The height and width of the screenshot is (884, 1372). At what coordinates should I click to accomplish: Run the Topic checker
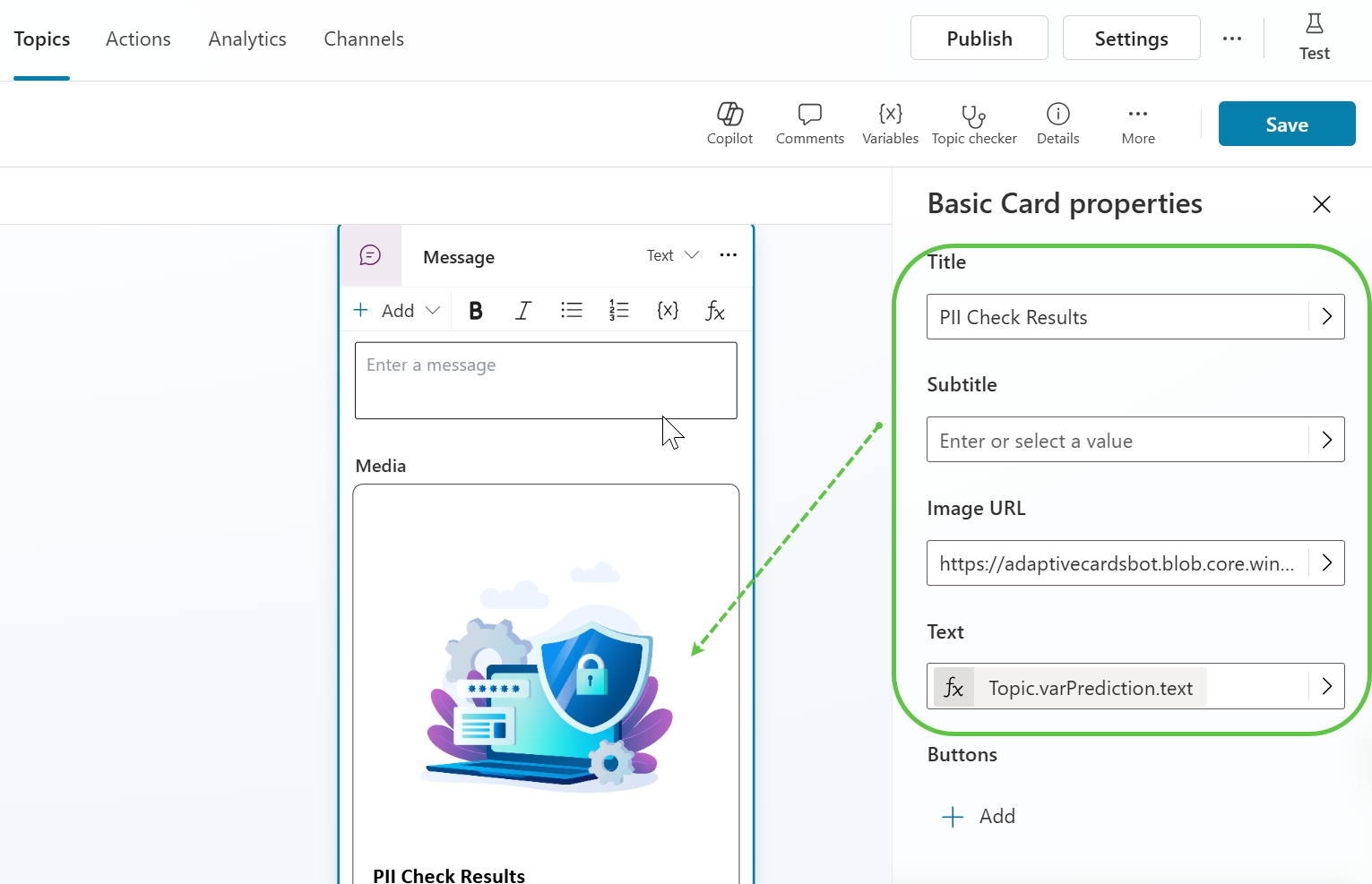coord(973,115)
